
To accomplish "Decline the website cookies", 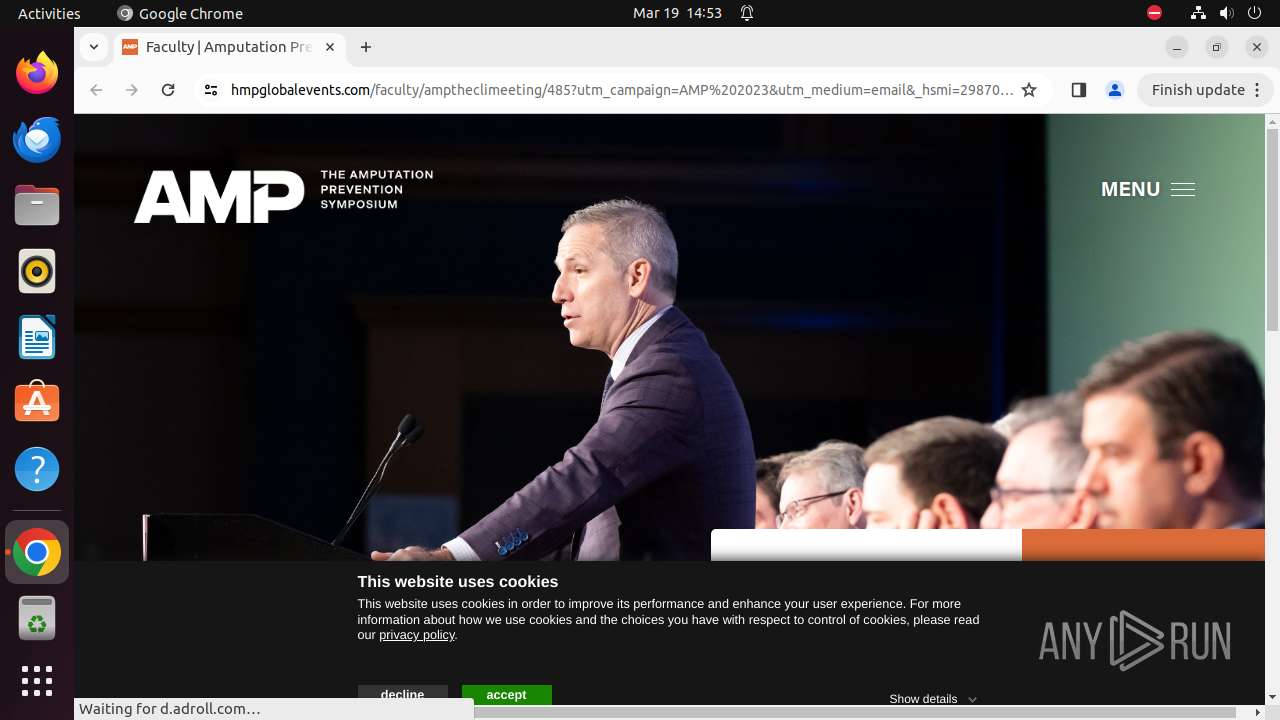I will pos(402,694).
